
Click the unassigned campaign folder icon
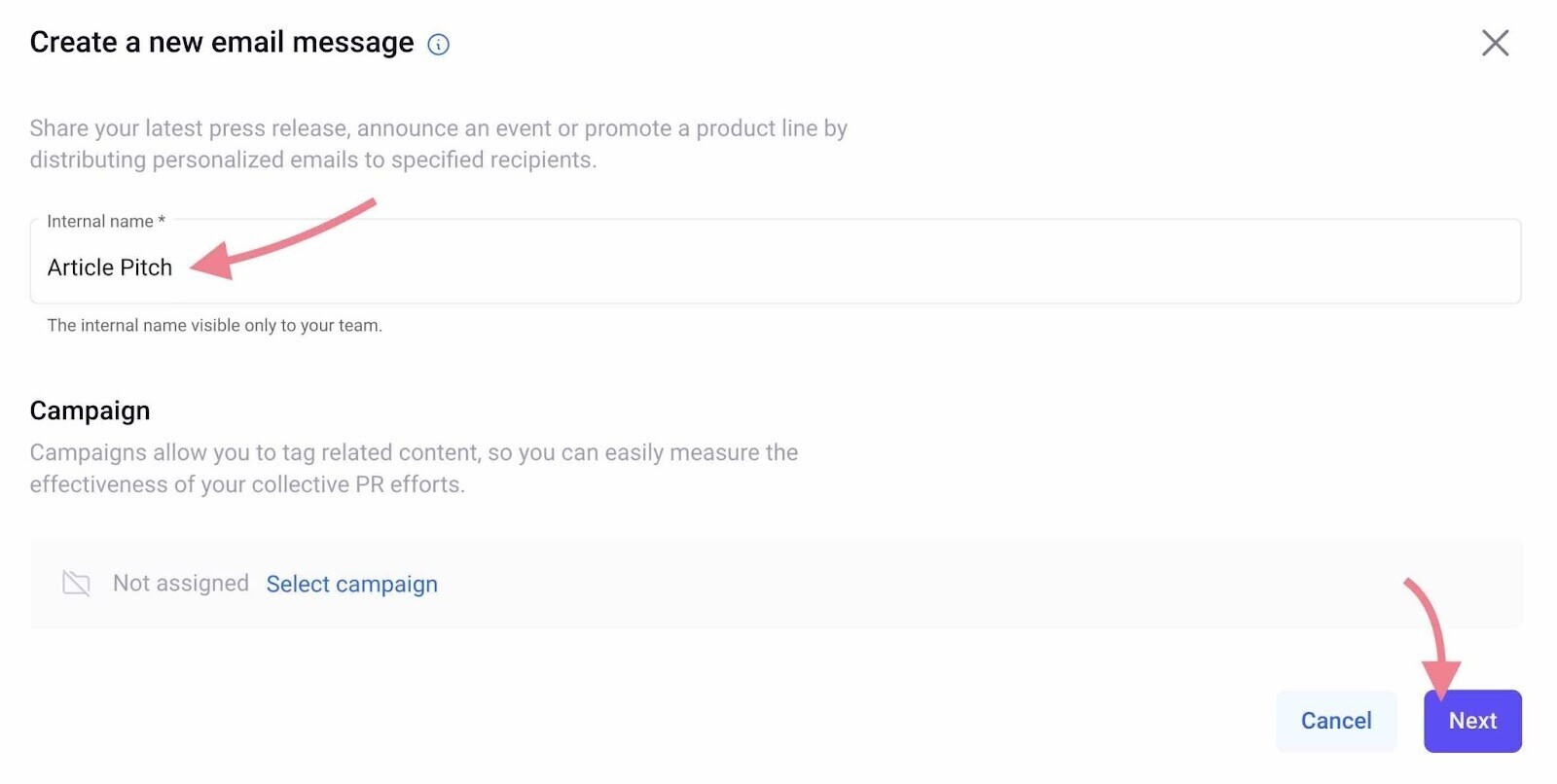[x=76, y=584]
